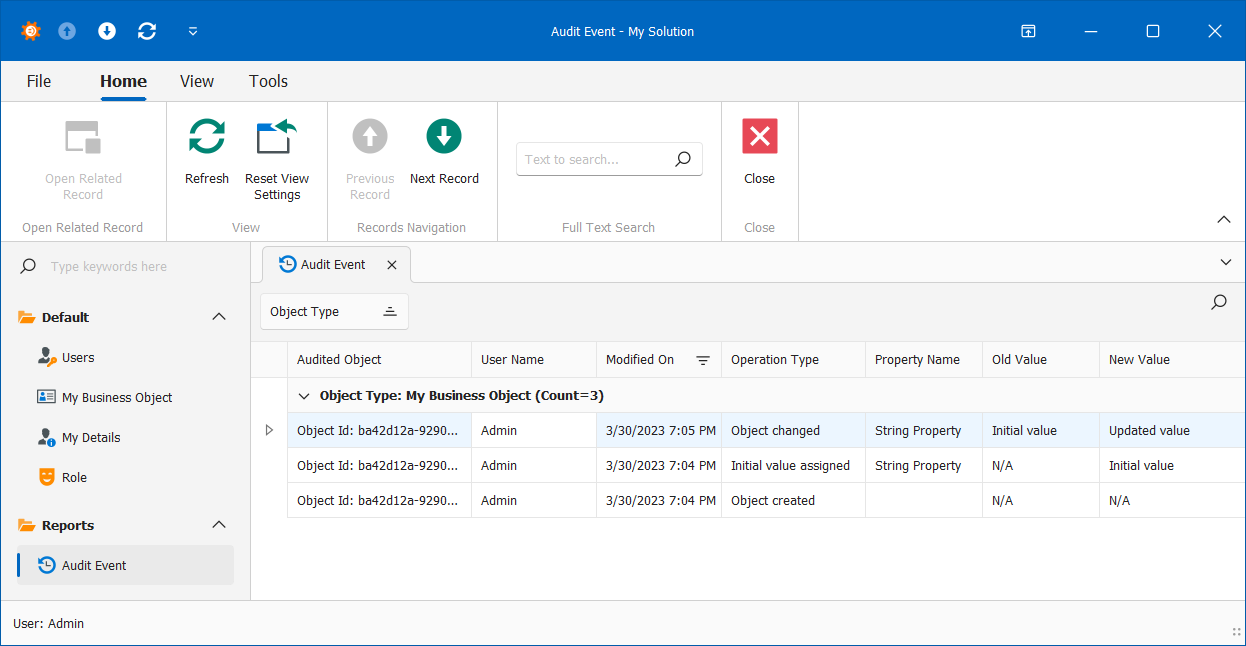Click the Previous Record ribbon button

370,160
